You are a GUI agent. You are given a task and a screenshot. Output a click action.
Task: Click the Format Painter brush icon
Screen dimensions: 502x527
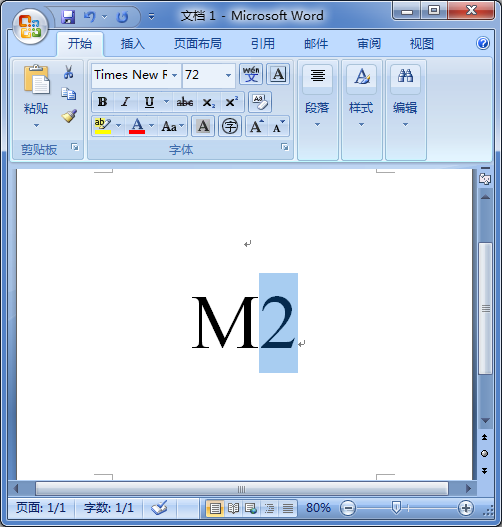pos(69,116)
